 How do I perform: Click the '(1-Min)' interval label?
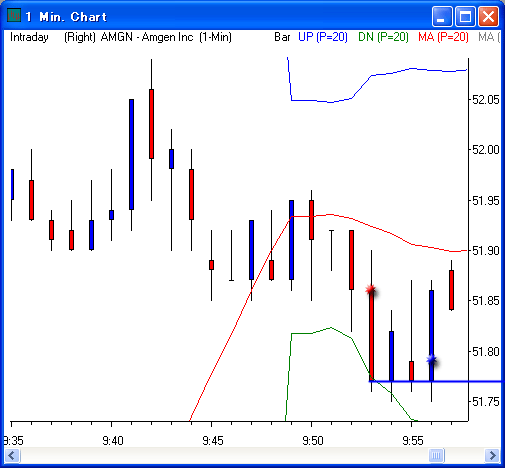click(215, 37)
